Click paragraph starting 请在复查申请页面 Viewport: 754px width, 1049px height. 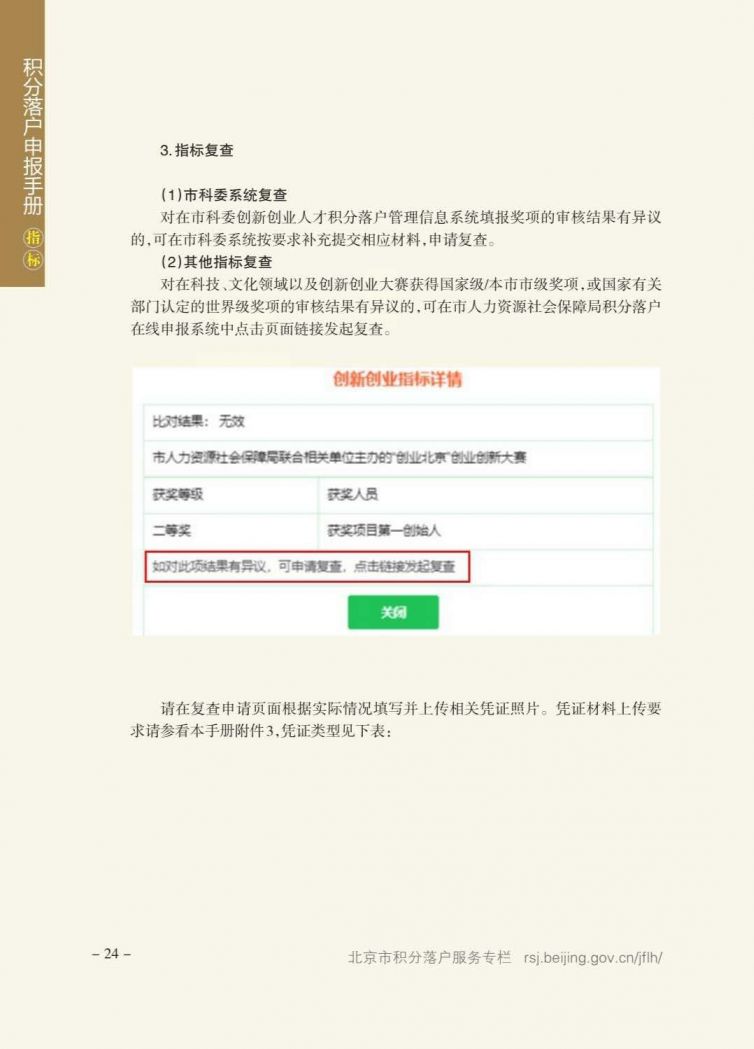(x=396, y=719)
